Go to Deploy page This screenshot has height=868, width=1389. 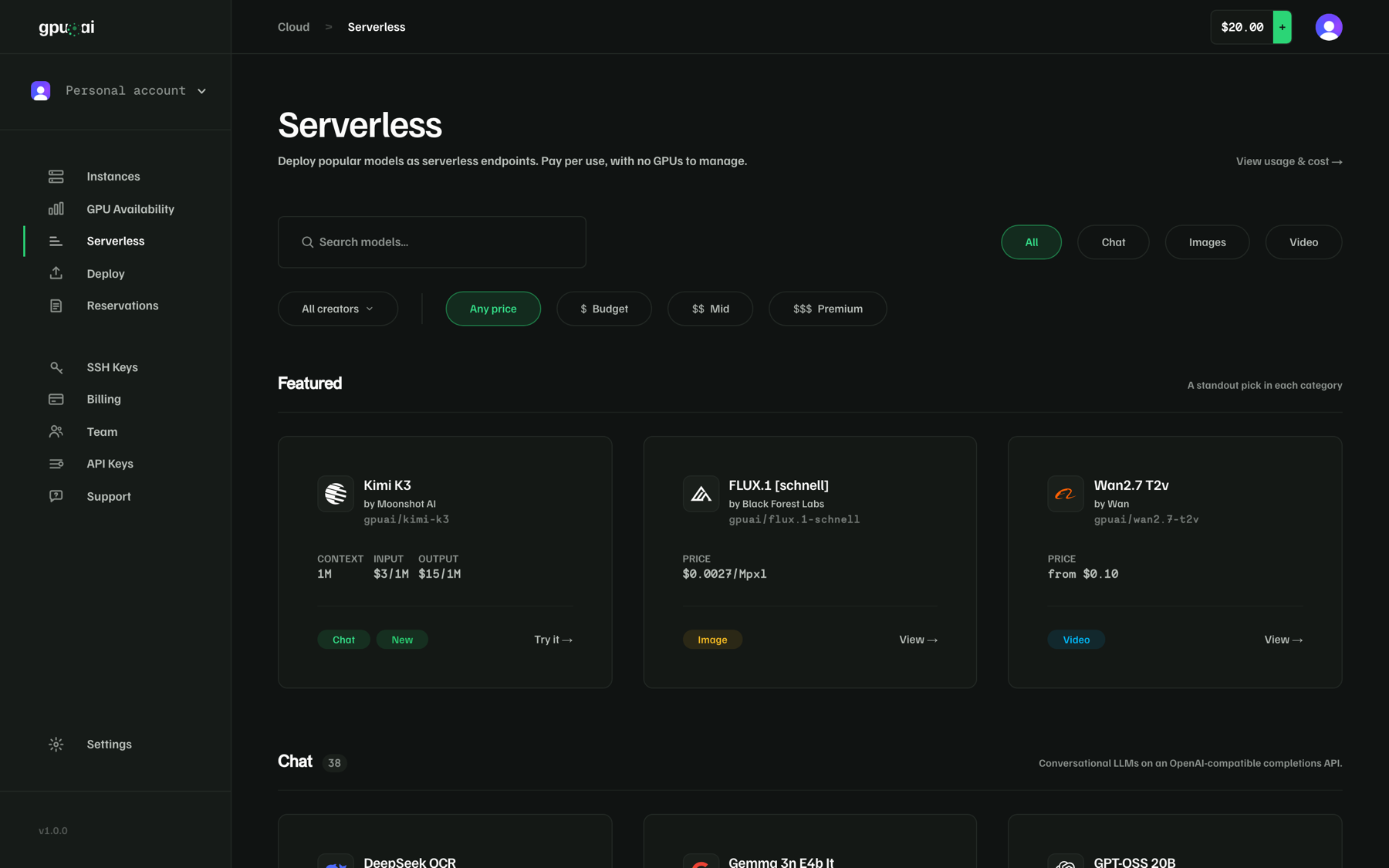coord(106,274)
